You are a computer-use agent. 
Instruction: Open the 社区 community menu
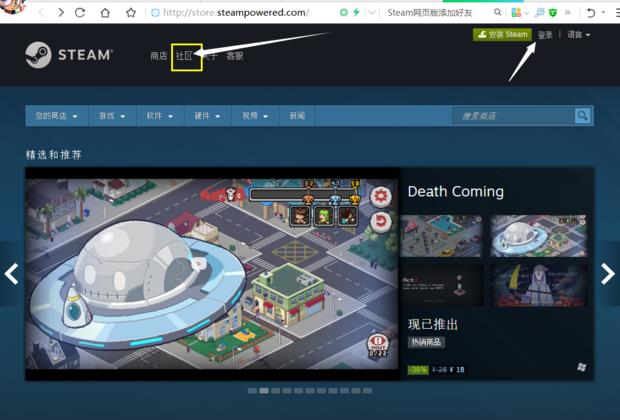[184, 56]
